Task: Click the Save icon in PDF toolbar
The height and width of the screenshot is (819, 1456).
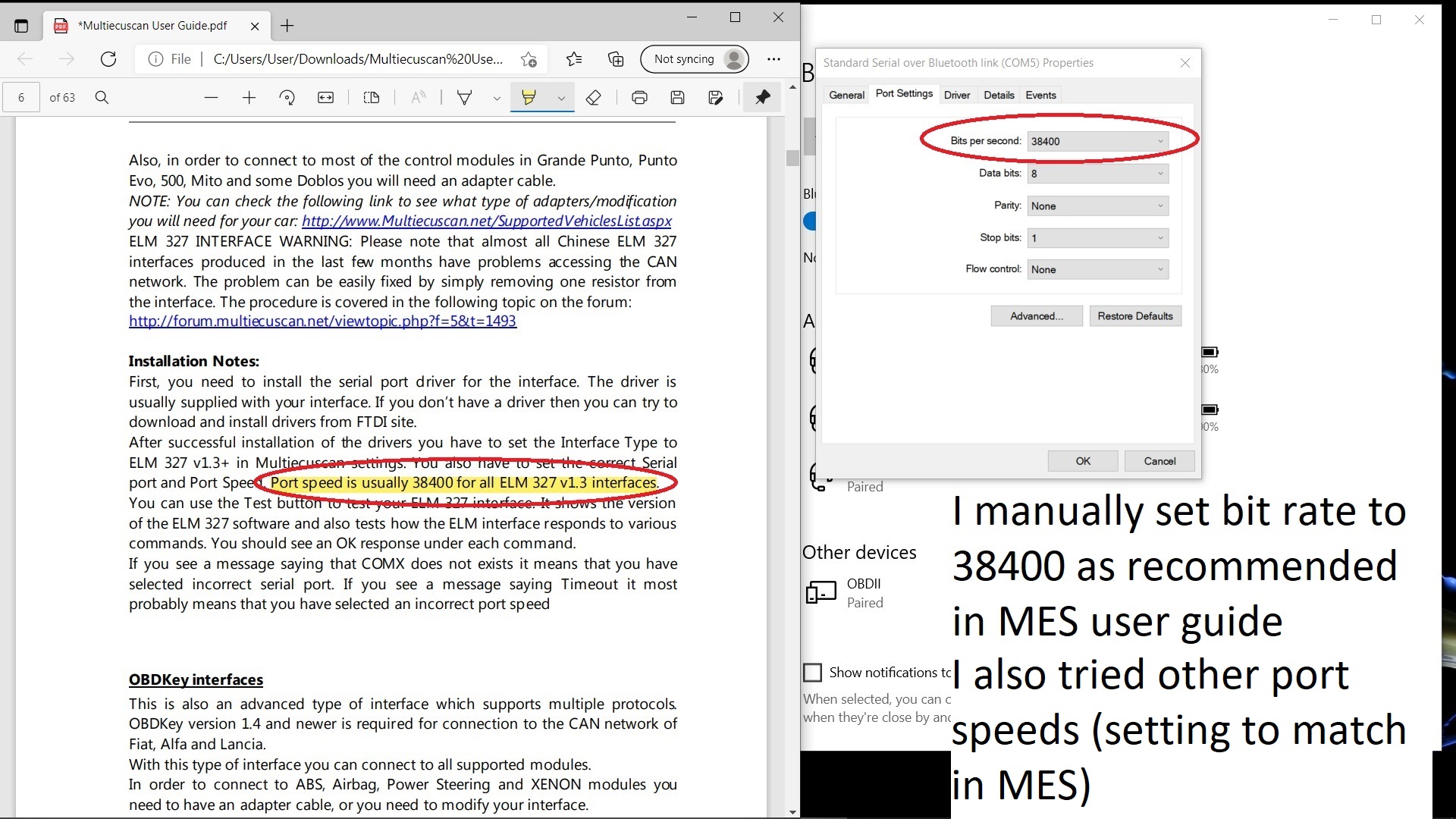Action: point(677,97)
